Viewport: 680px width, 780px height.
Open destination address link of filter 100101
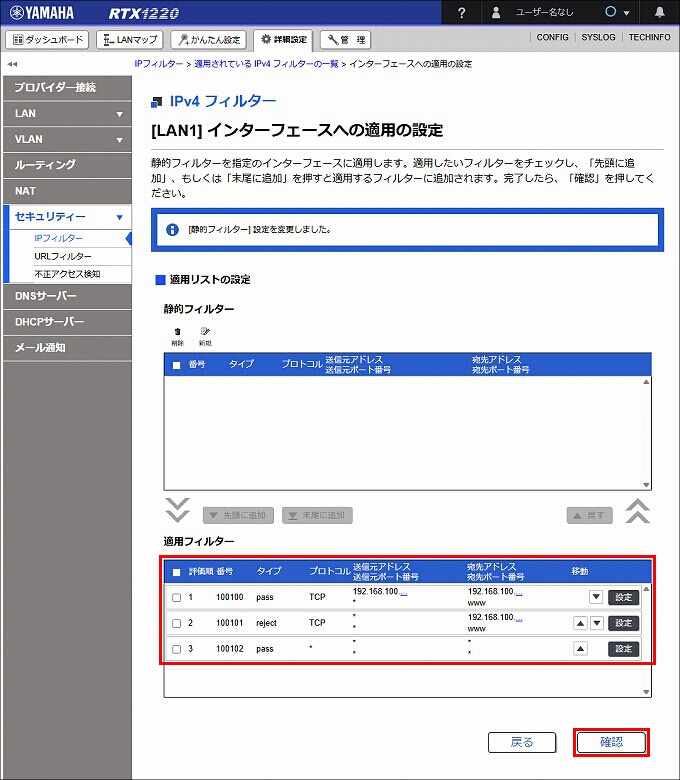point(518,618)
